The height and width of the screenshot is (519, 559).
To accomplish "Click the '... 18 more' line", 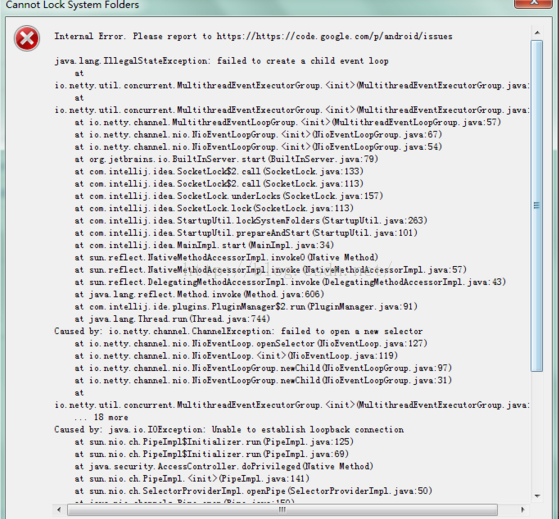I will click(101, 417).
